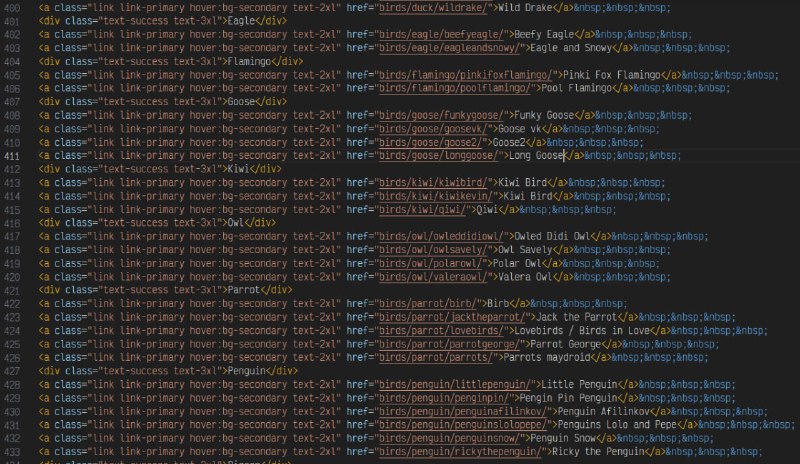Screen dimensions: 800x464
Task: Click the 'Polar Owl' anchor text
Action: [x=517, y=263]
